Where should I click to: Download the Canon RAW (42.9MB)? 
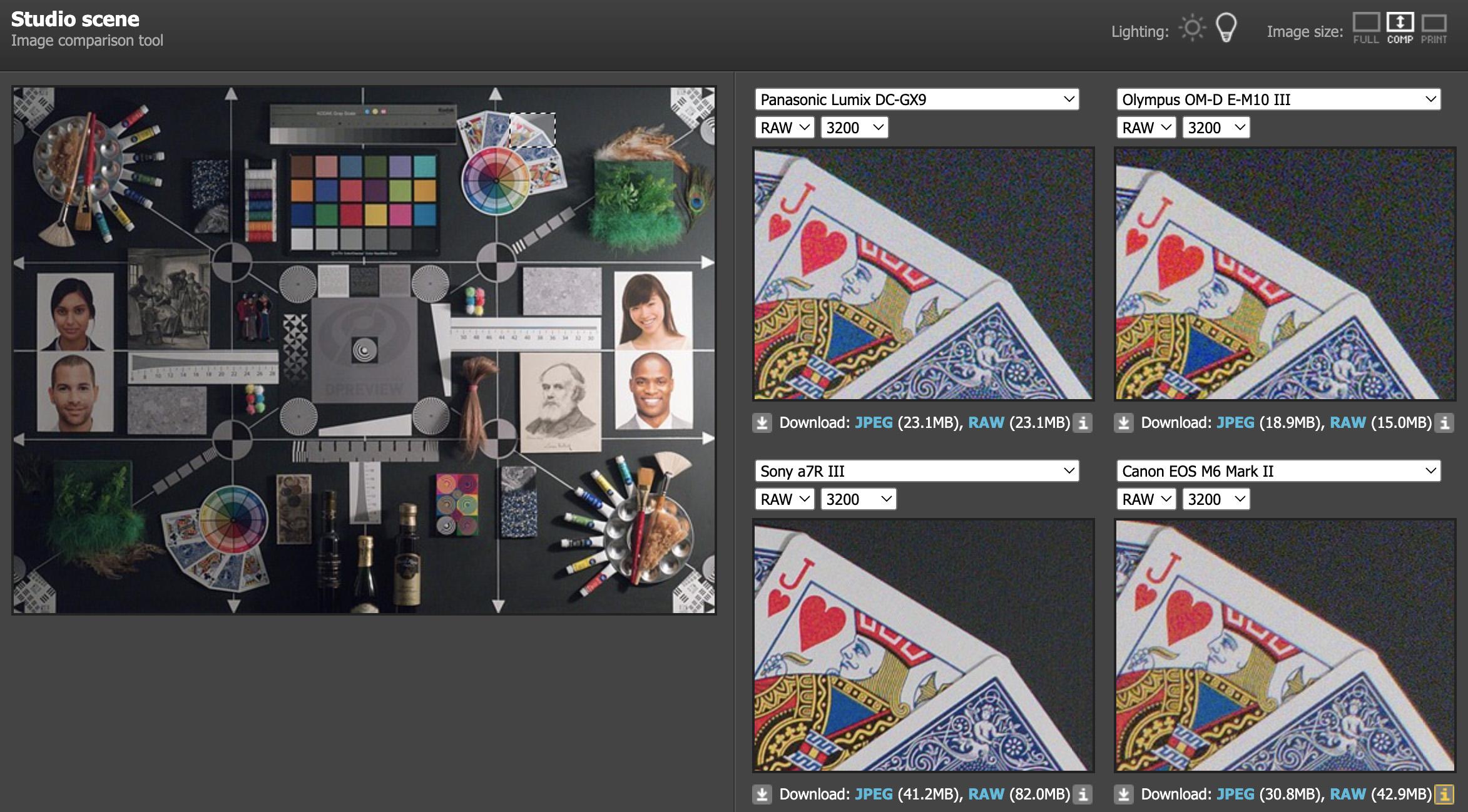(x=1348, y=794)
